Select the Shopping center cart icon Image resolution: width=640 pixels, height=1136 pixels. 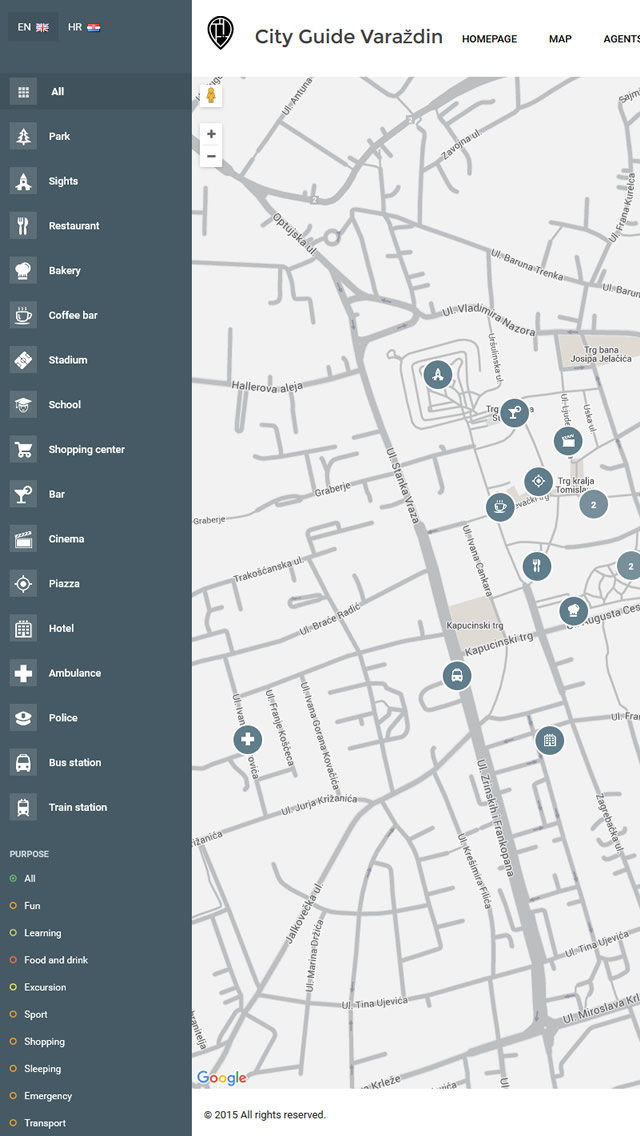click(x=23, y=449)
